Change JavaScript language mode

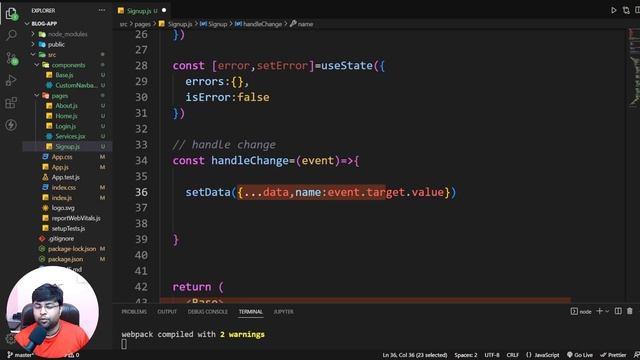(543, 355)
